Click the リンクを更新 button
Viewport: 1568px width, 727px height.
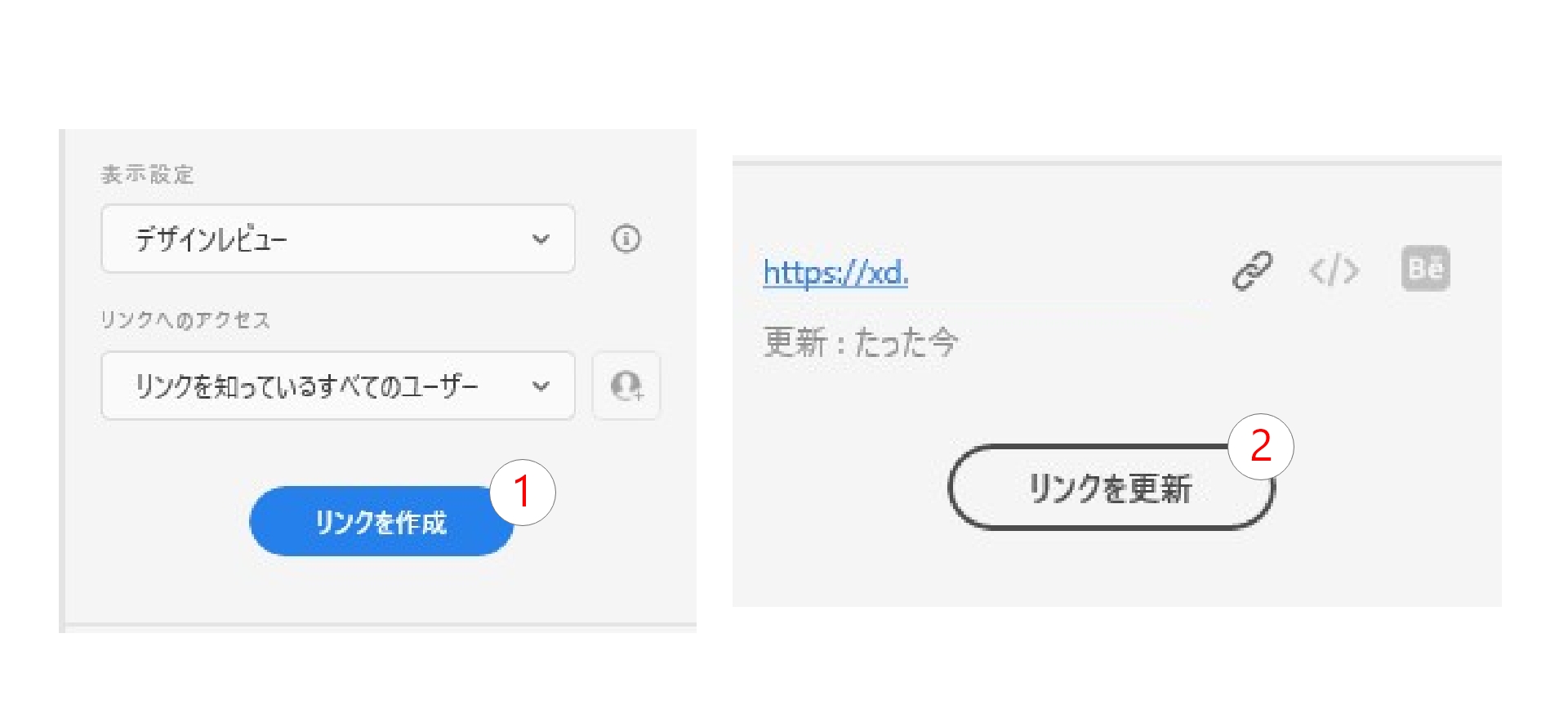[1109, 488]
